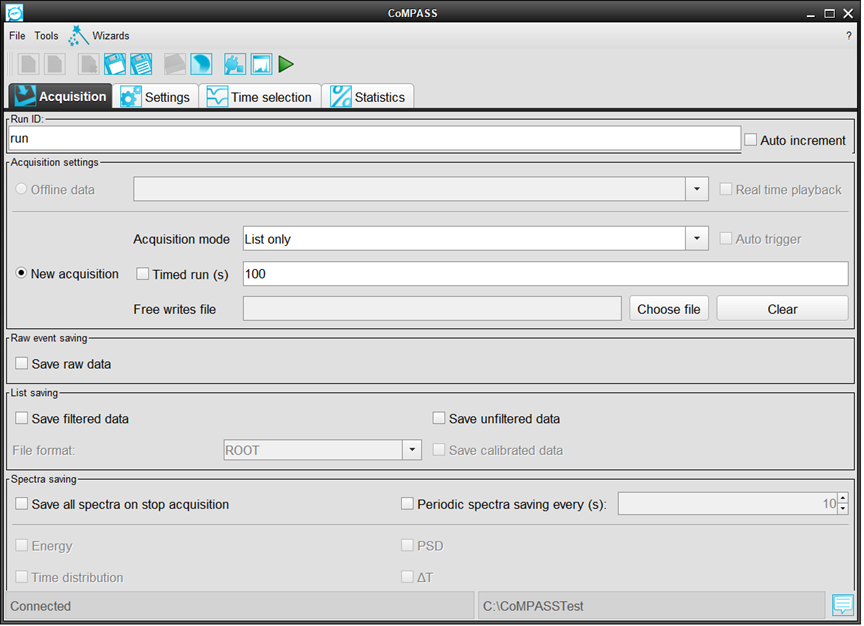Click the blue curved-shape toolbar icon
Viewport: 864px width, 626px height.
pos(201,64)
